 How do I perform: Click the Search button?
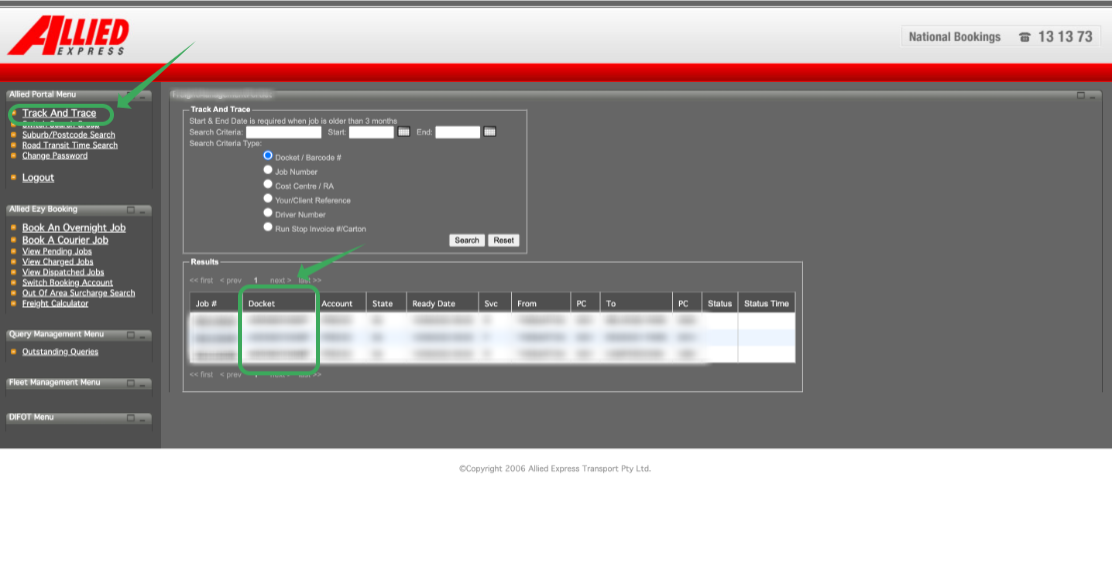[467, 240]
